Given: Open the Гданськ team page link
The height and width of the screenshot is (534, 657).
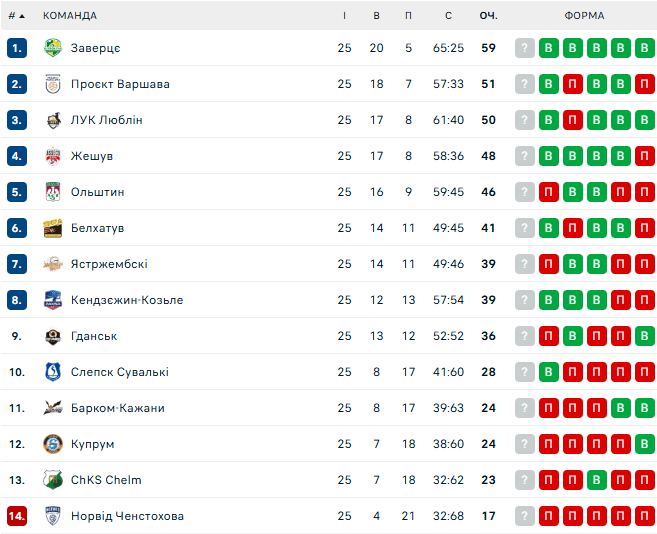Looking at the screenshot, I should click(94, 336).
